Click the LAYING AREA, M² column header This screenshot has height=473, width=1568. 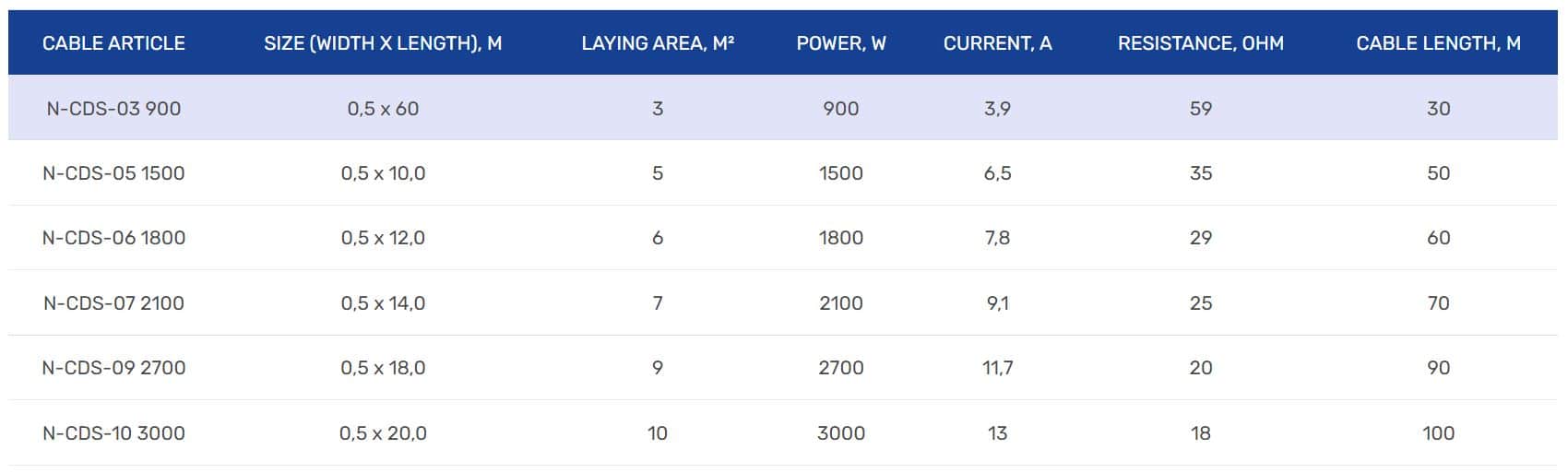coord(658,43)
